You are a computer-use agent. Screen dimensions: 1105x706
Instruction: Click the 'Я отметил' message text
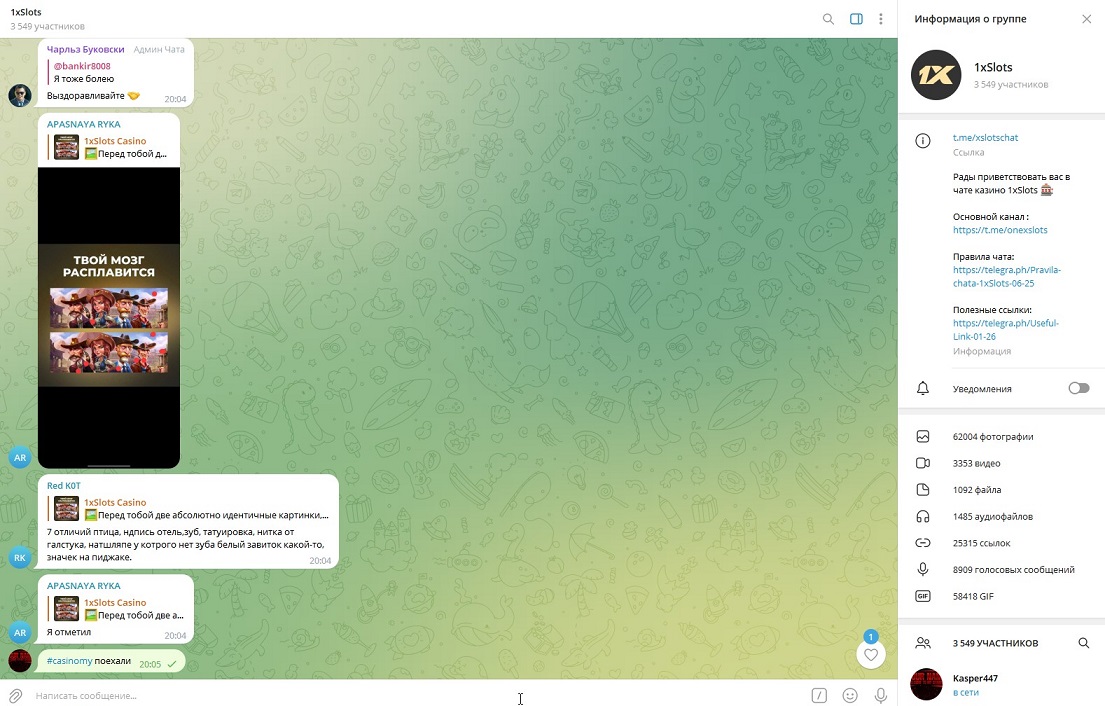pos(69,632)
